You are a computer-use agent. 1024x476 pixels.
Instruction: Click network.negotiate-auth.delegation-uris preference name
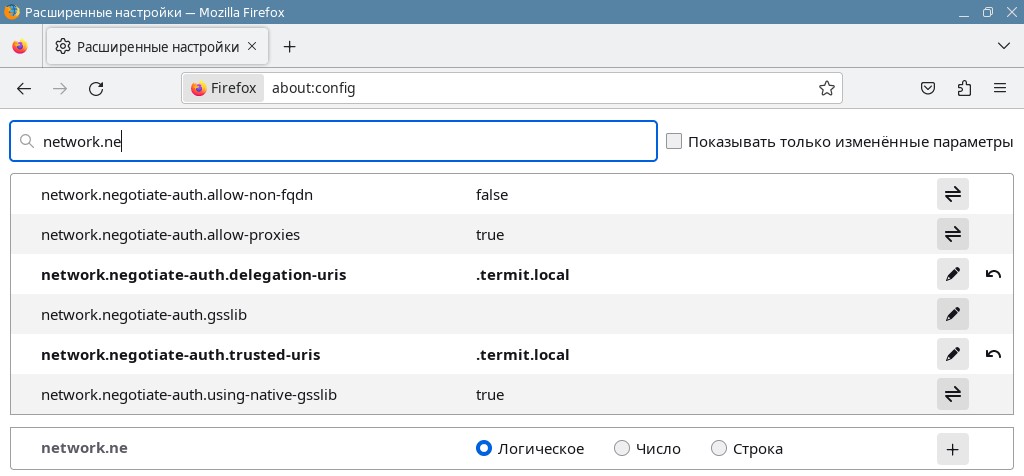[193, 275]
